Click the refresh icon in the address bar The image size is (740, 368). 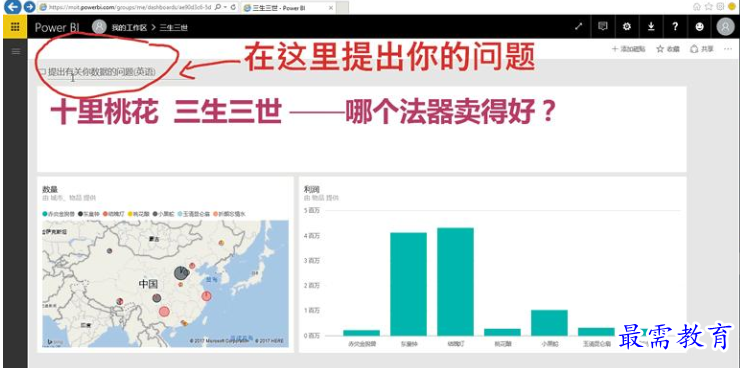coord(234,8)
